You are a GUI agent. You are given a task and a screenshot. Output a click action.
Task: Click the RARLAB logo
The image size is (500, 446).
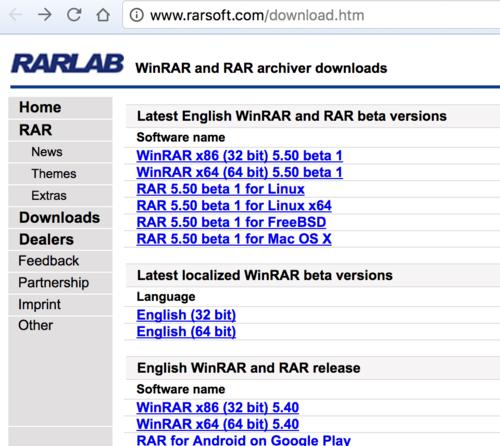[68, 64]
